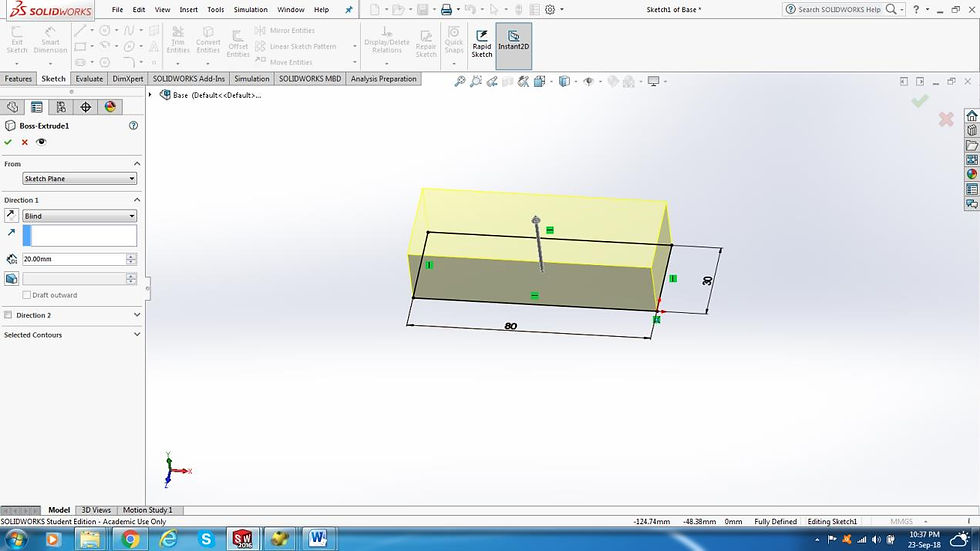Open the FeatureManager design tree tab
This screenshot has width=980, height=551.
pyautogui.click(x=12, y=107)
